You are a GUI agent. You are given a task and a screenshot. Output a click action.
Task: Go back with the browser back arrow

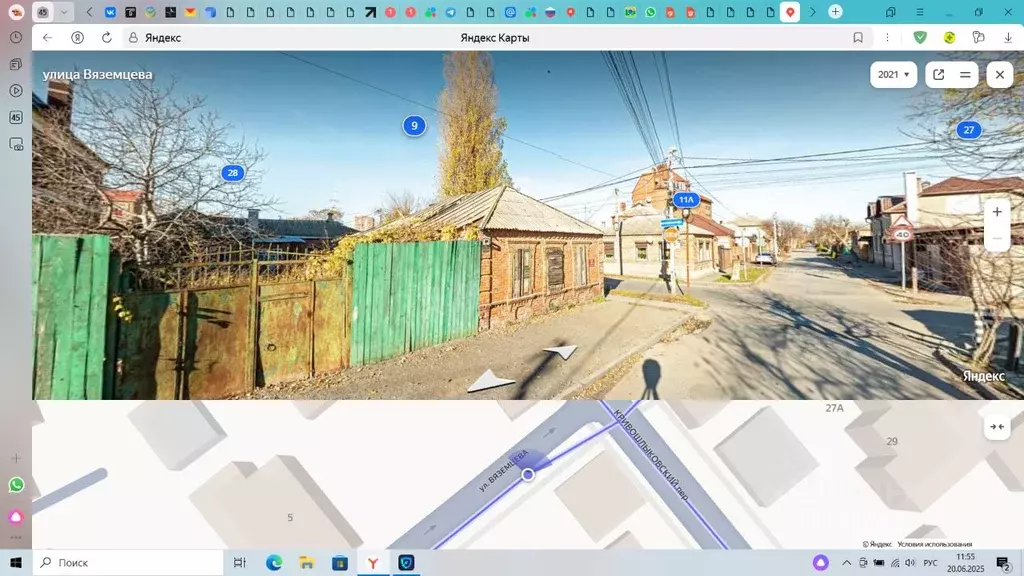(x=47, y=38)
